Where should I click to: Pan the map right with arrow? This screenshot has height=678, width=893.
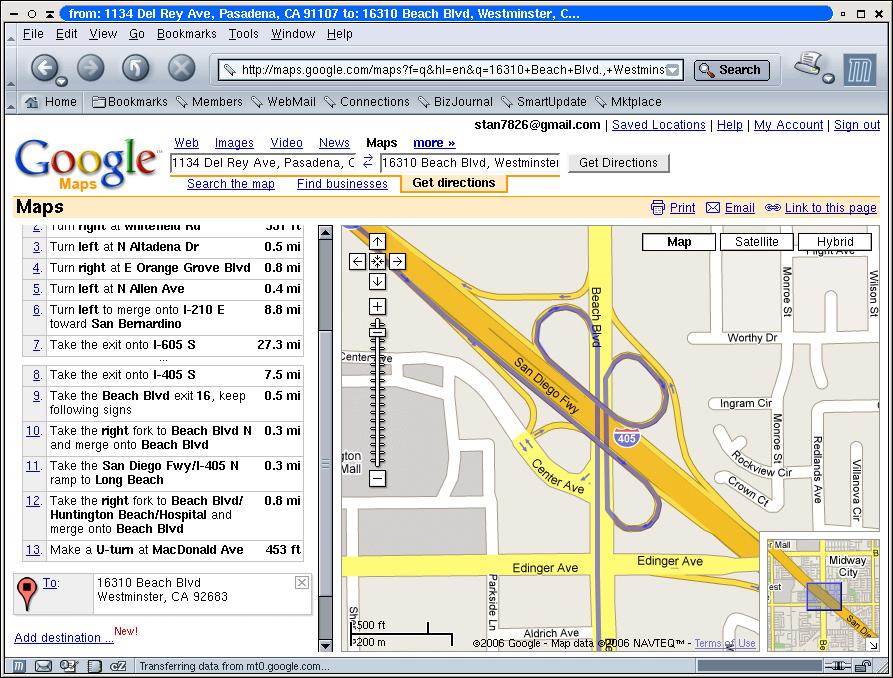(x=398, y=262)
